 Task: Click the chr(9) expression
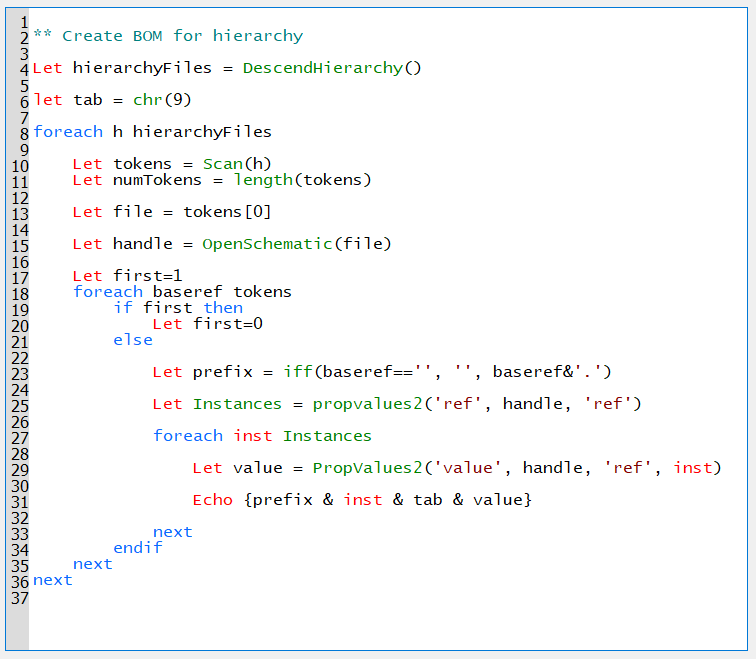(x=162, y=100)
